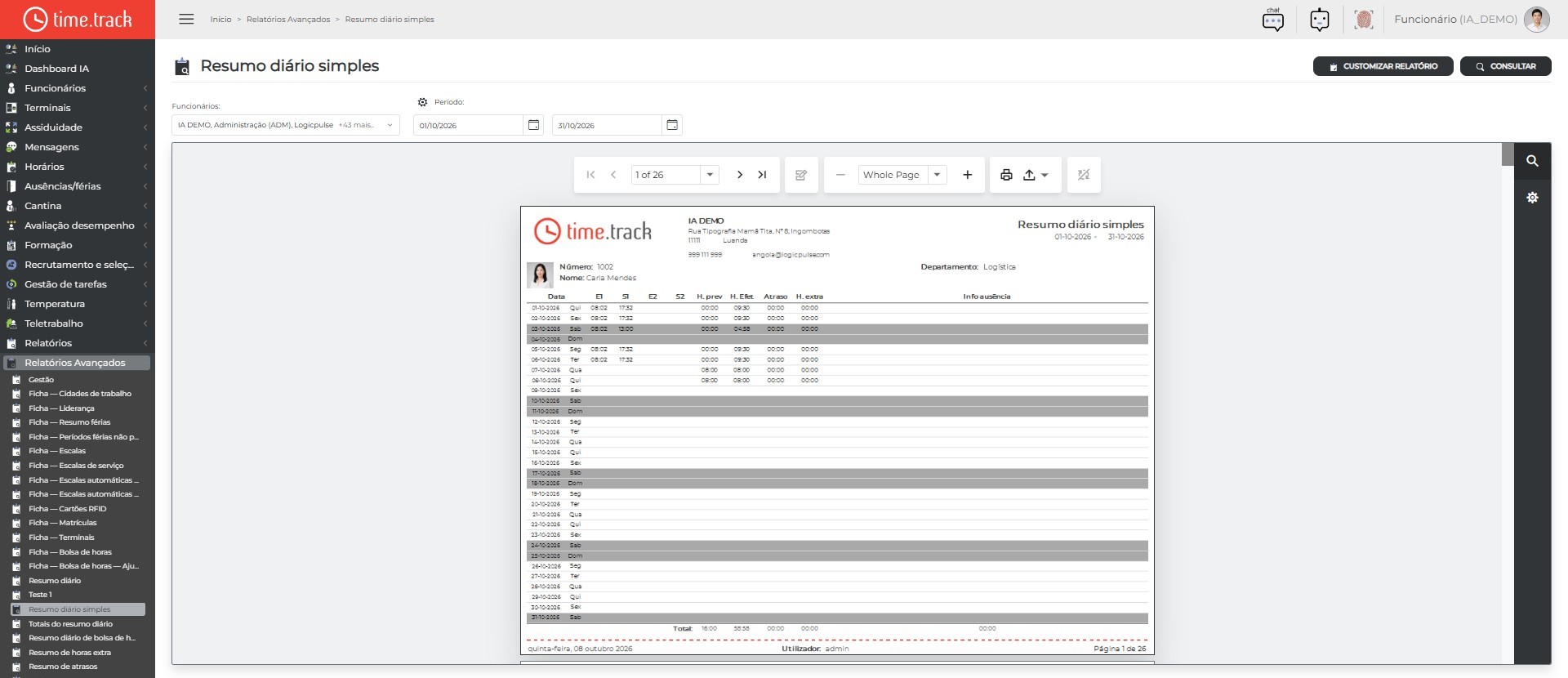This screenshot has height=678, width=1568.
Task: Click the time.track logo
Action: tap(78, 19)
